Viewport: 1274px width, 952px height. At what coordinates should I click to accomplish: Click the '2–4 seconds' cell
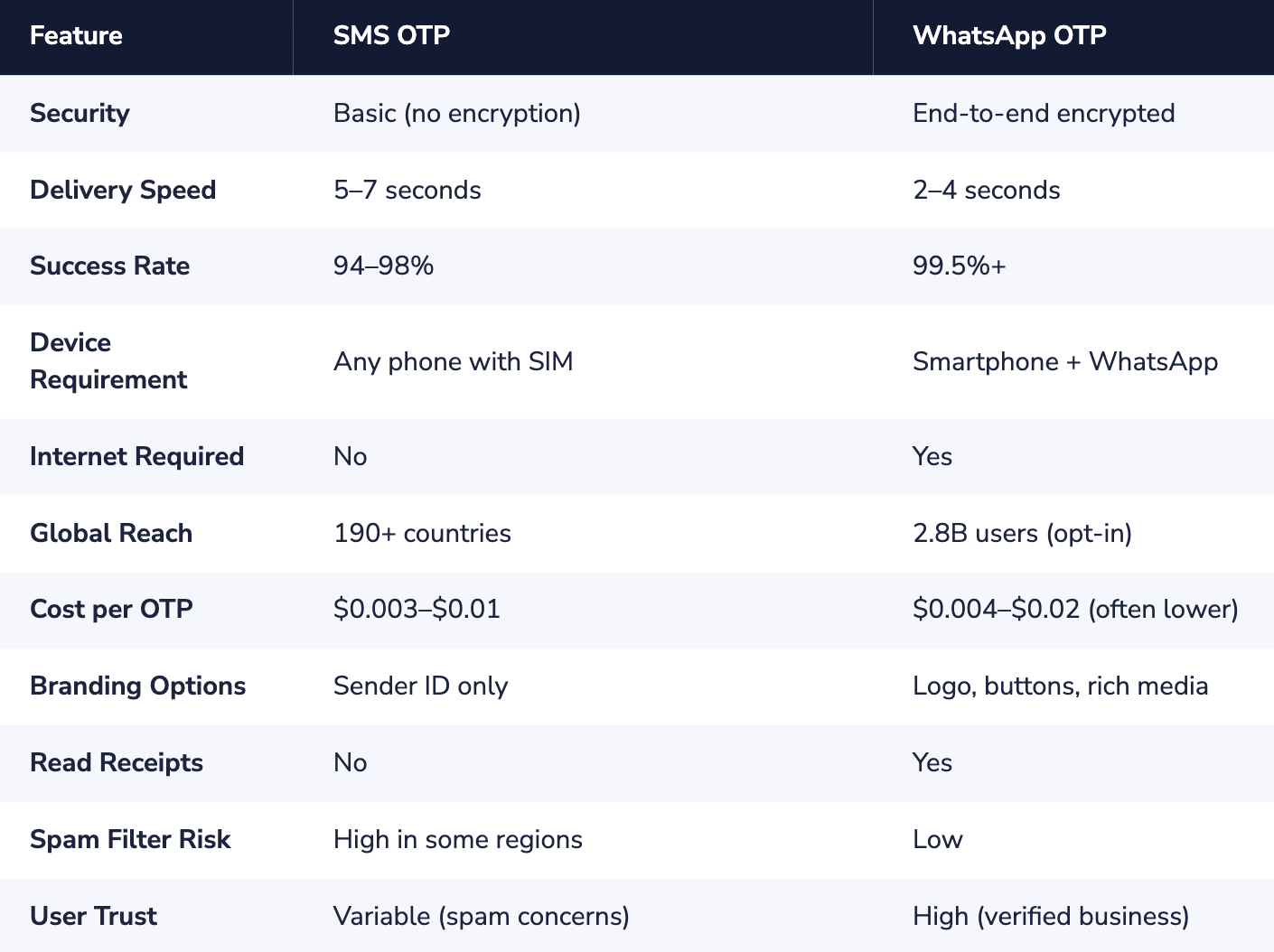987,191
